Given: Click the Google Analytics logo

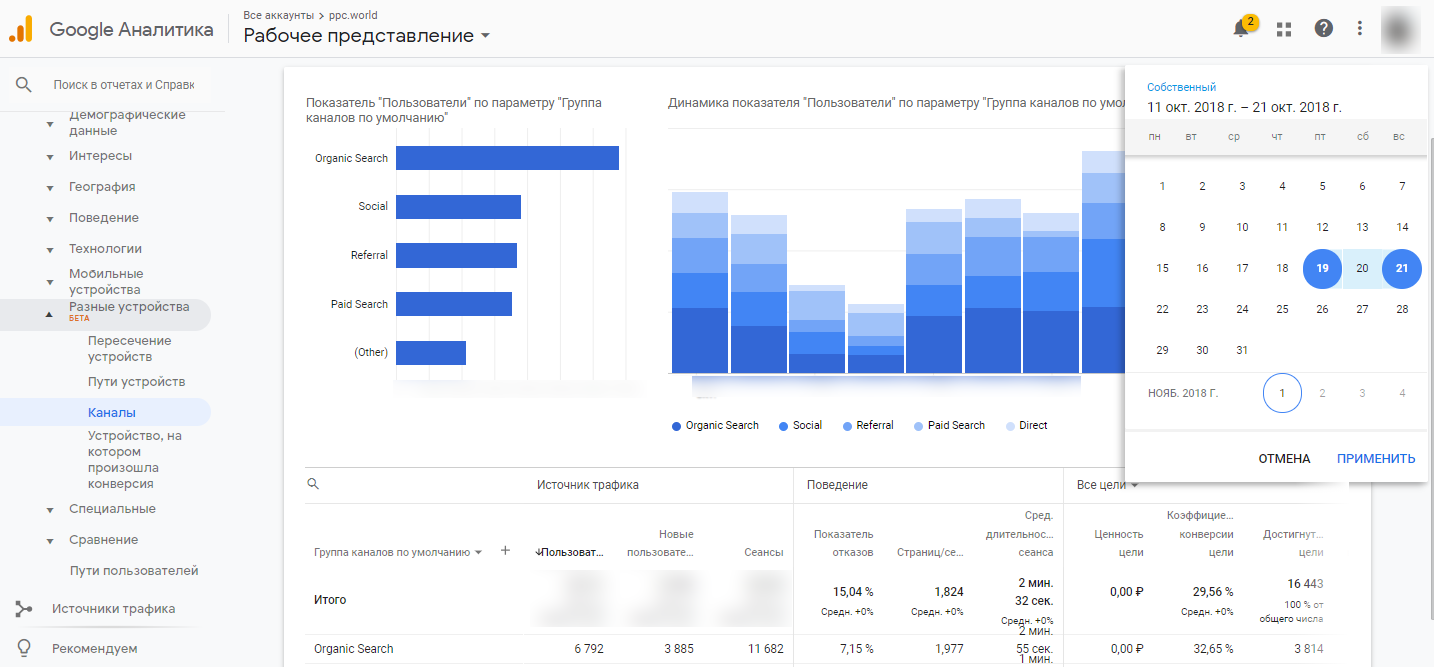Looking at the screenshot, I should coord(20,30).
